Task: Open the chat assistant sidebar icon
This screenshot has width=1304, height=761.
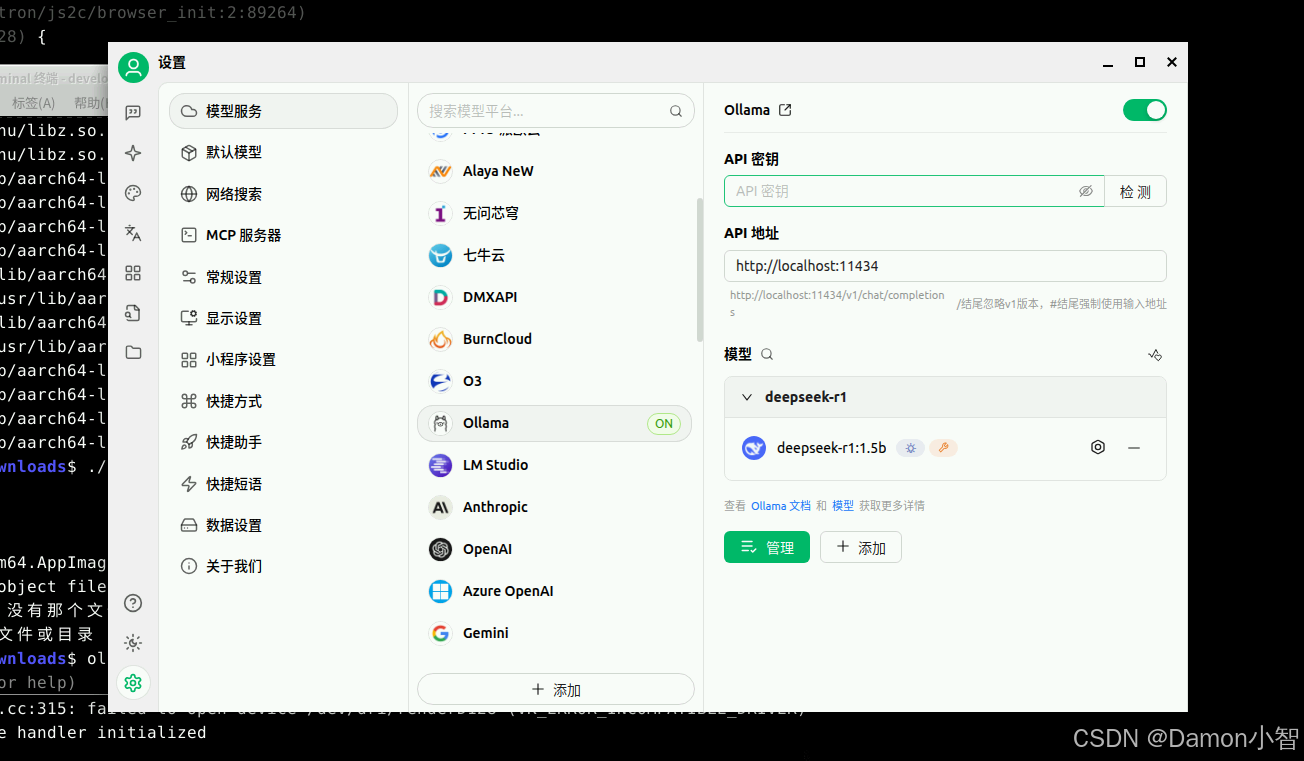Action: [133, 113]
